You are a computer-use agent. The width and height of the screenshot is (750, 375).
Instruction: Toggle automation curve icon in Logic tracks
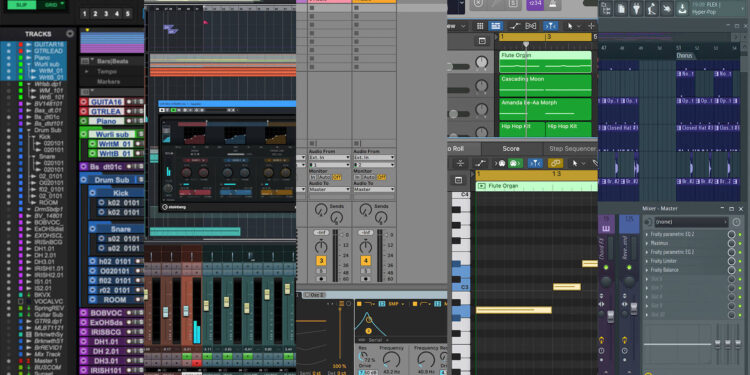[x=515, y=26]
